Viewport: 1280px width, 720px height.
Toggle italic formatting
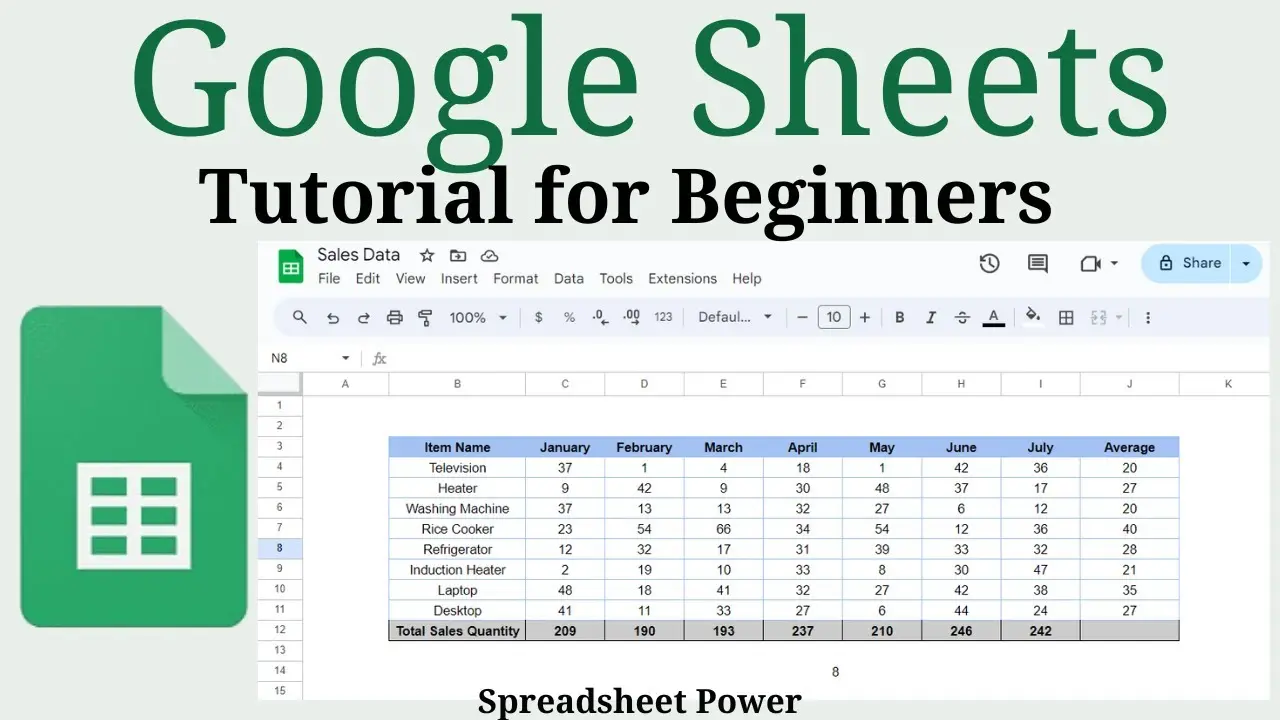[x=931, y=318]
